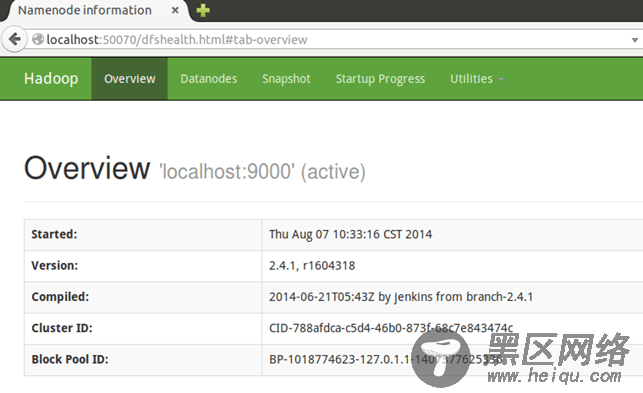Click the Version: label cell
Screen dimensions: 643x393
pyautogui.click(x=143, y=266)
